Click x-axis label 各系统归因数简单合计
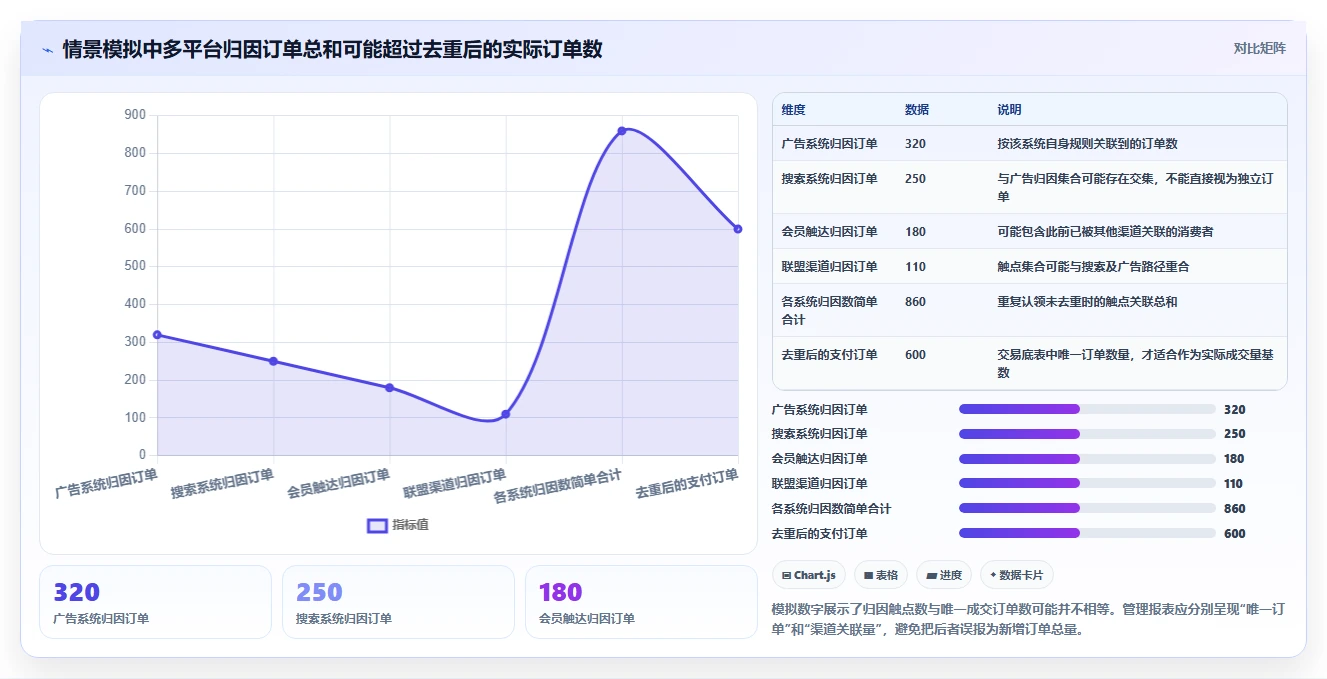 pyautogui.click(x=558, y=485)
